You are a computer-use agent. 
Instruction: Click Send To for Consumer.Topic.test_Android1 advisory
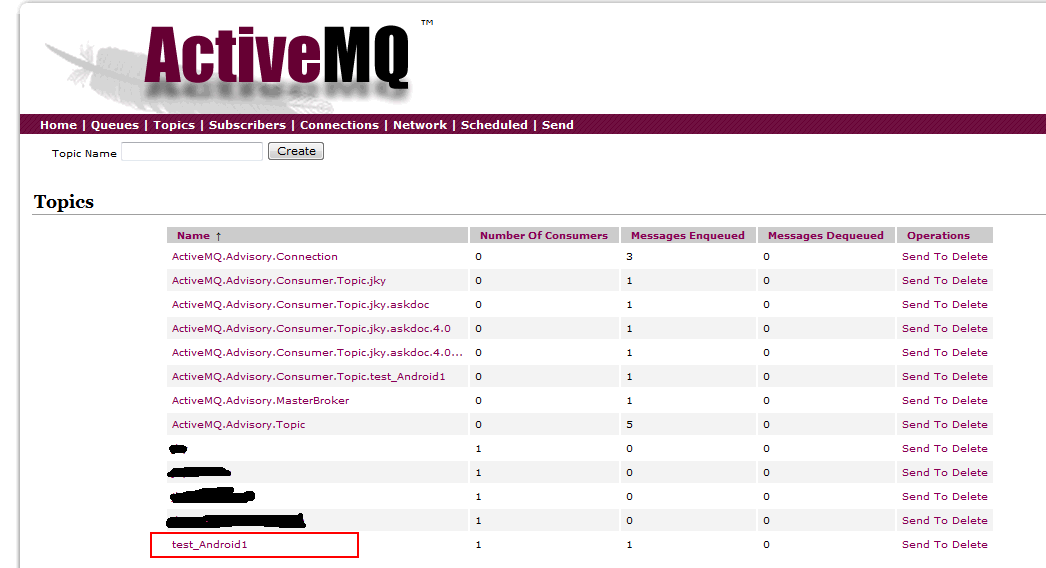coord(924,376)
